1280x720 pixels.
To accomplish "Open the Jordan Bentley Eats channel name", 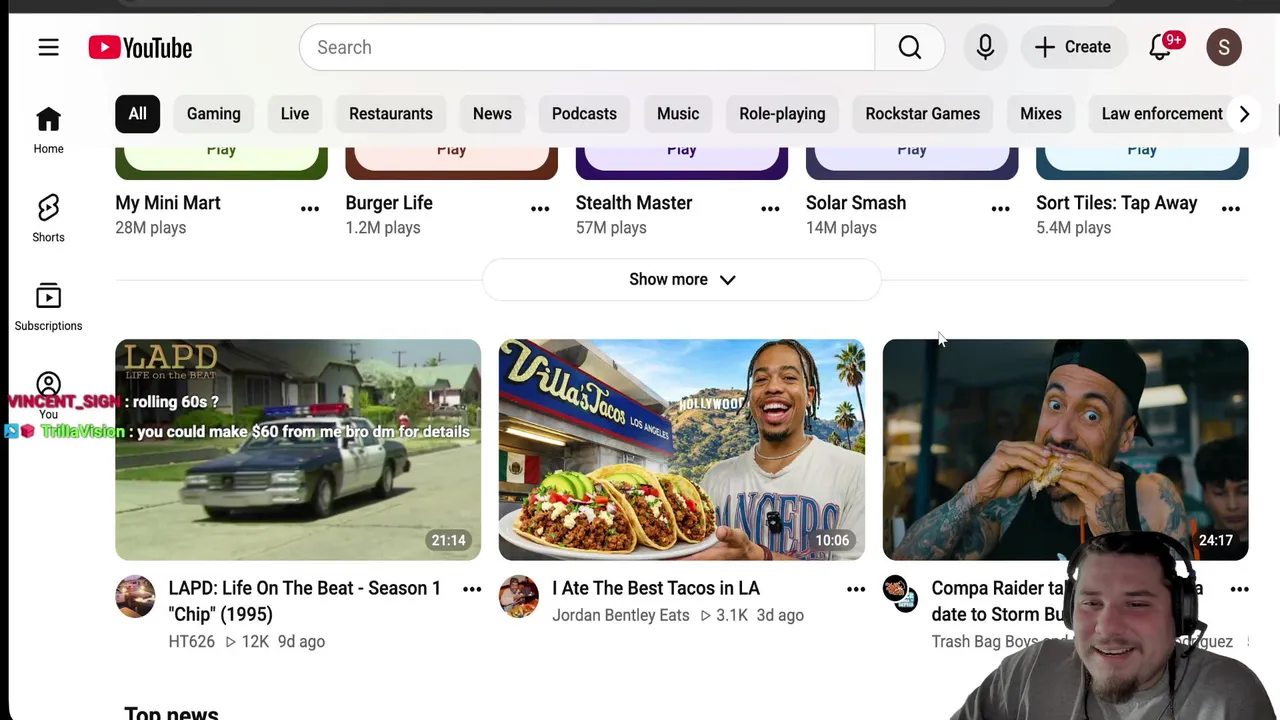I will pyautogui.click(x=621, y=615).
